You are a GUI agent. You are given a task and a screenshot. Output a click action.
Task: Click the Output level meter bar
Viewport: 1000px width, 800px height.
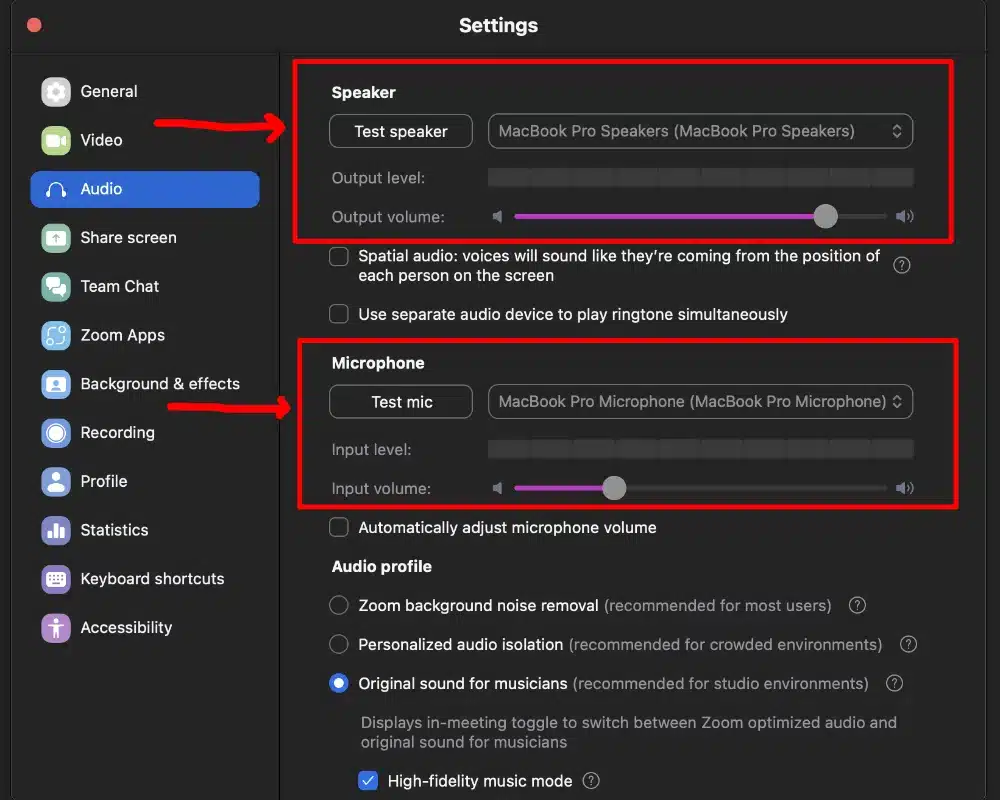700,178
